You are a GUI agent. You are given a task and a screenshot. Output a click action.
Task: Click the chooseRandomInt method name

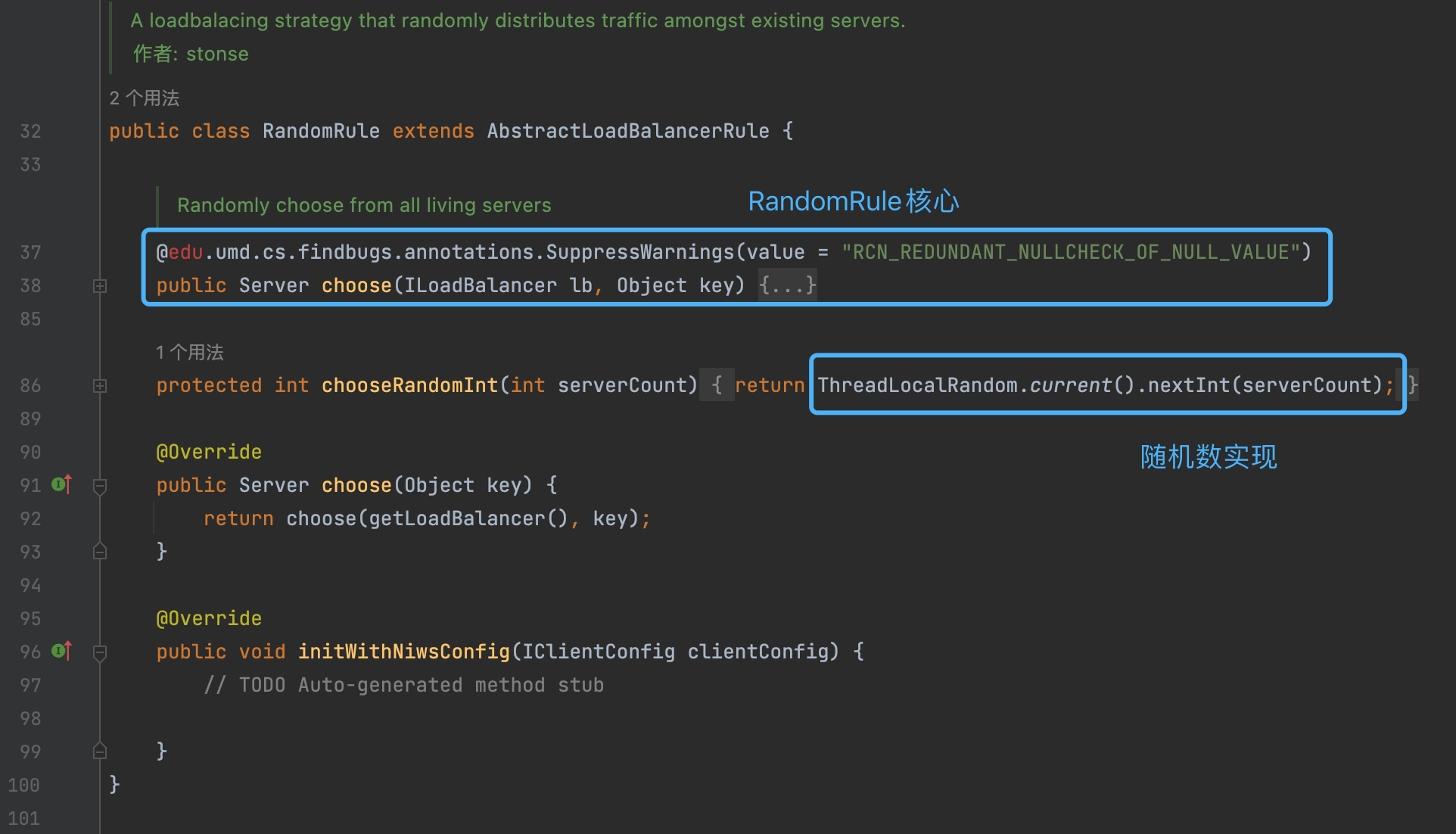(x=409, y=385)
